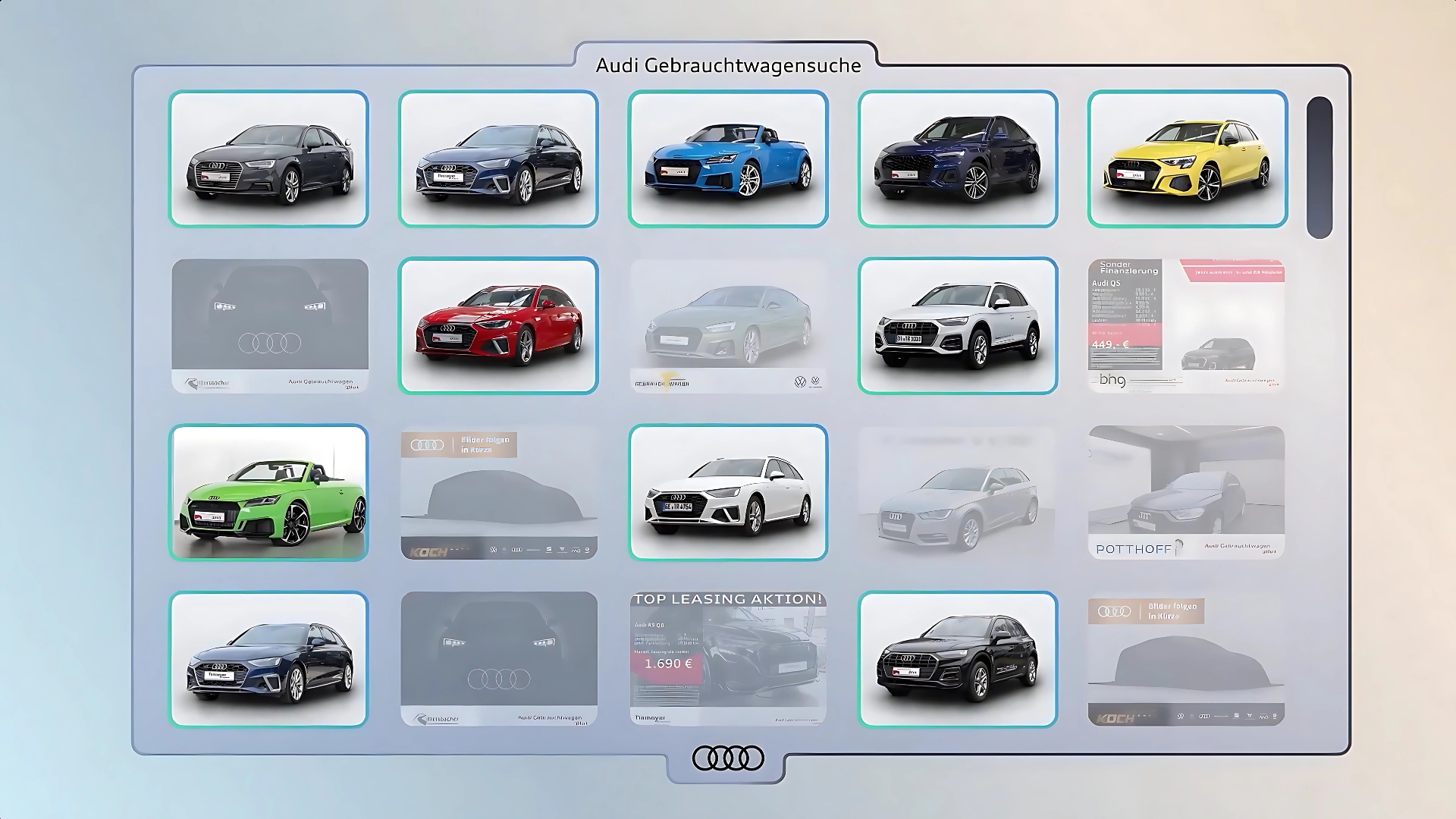Image resolution: width=1456 pixels, height=819 pixels.
Task: Select the white Audi A4 Avant thumbnail
Action: coord(728,492)
